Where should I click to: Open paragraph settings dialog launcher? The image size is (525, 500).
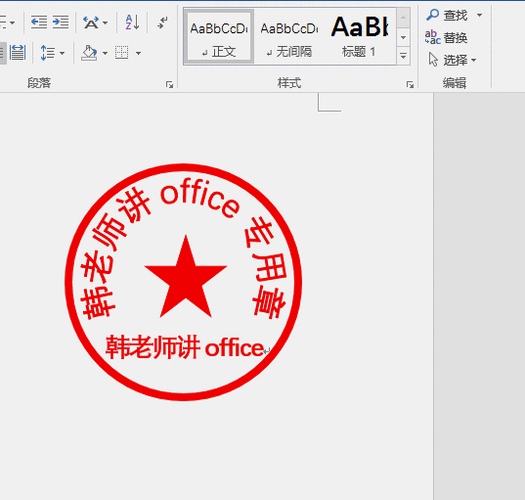pos(169,85)
